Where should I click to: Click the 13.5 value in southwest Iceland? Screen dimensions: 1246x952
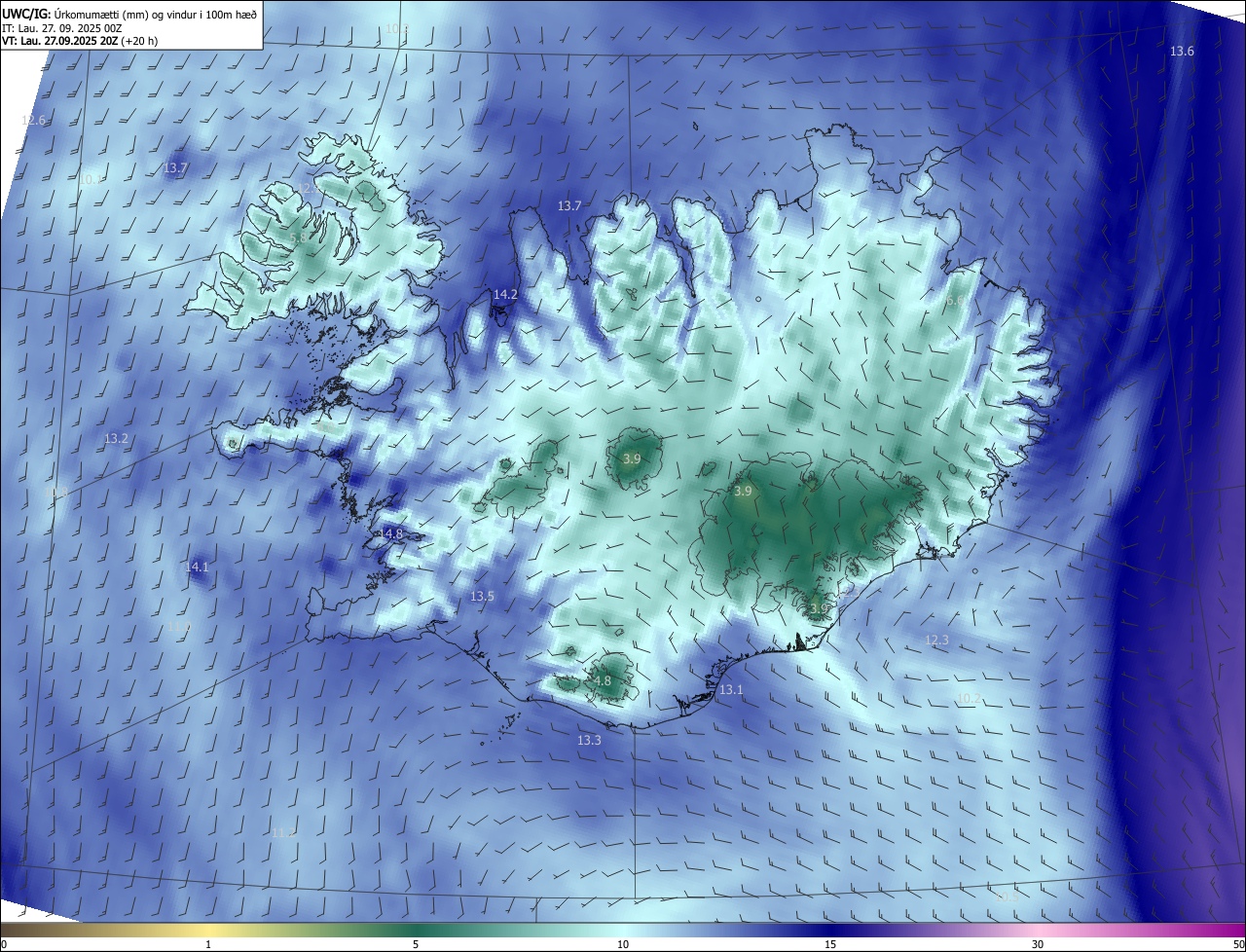[482, 597]
